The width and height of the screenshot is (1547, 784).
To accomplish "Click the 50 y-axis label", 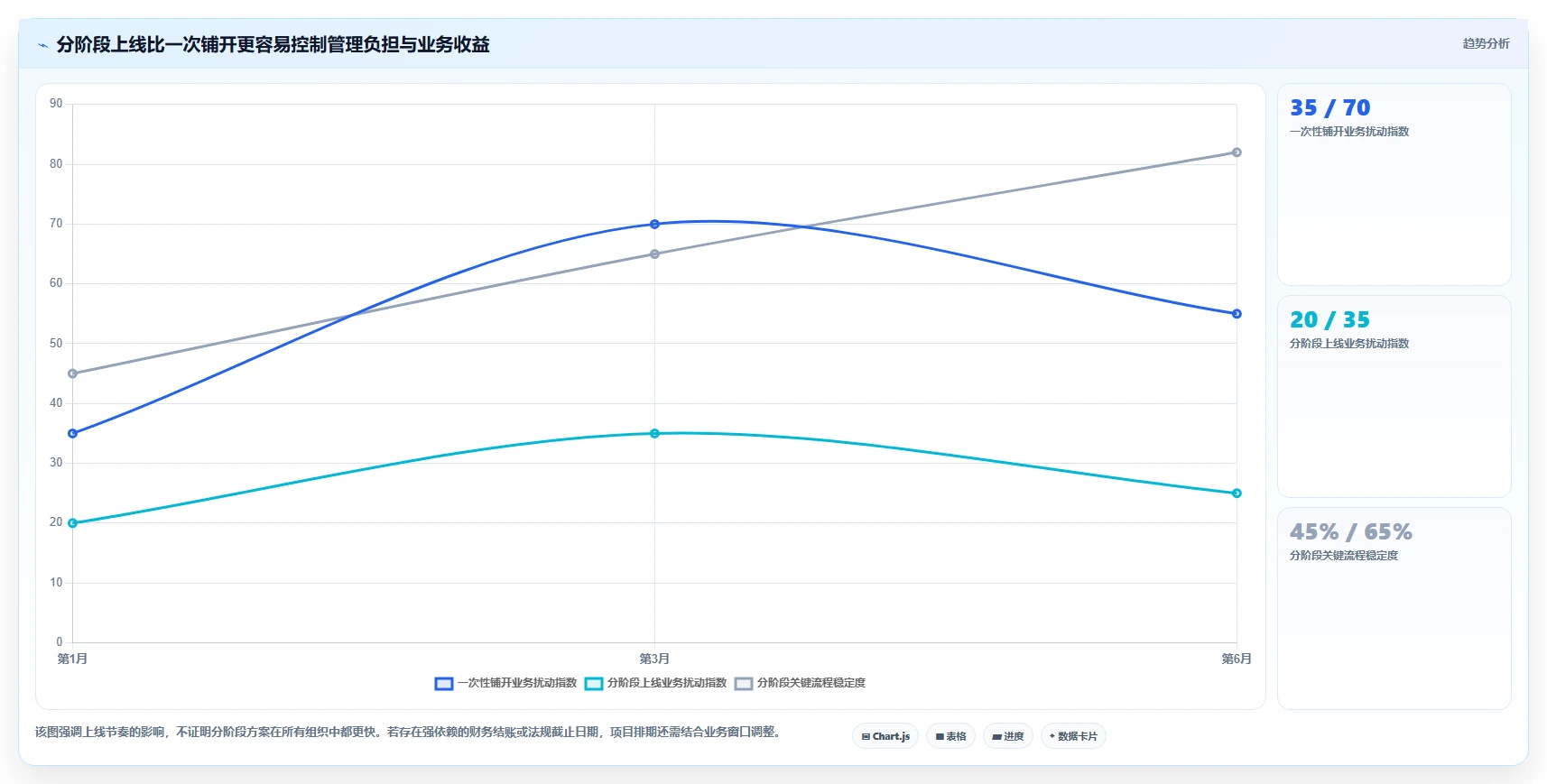I will point(56,343).
